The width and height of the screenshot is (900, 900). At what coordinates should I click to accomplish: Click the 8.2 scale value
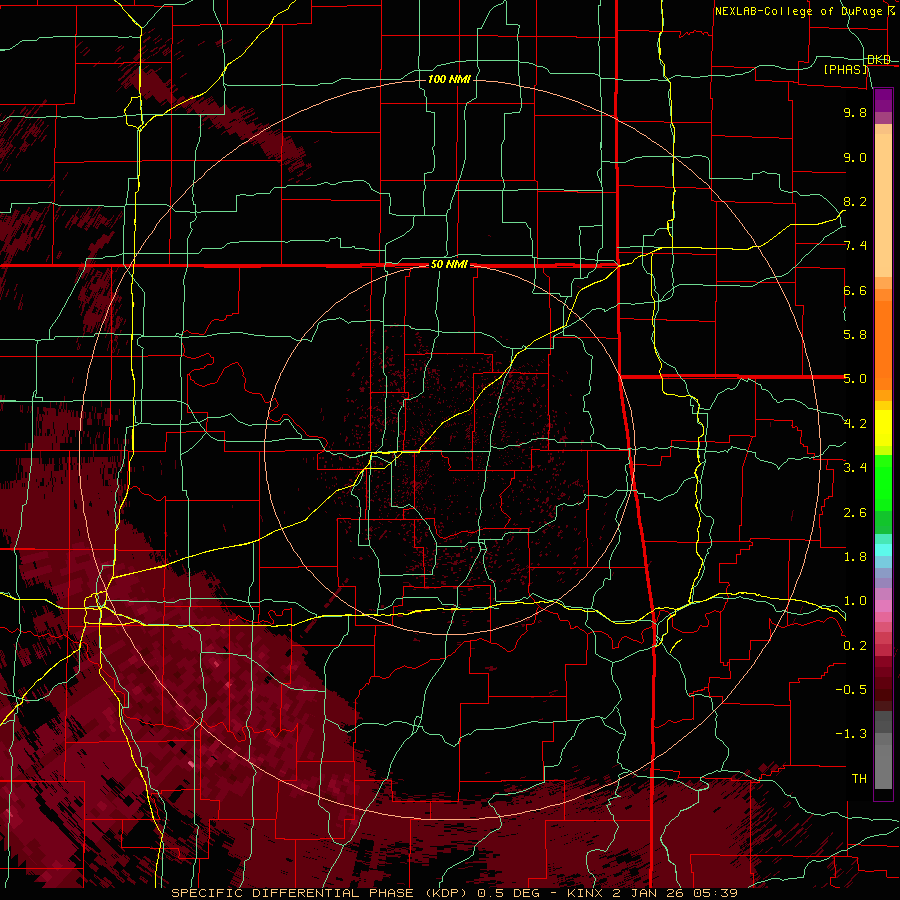point(855,201)
